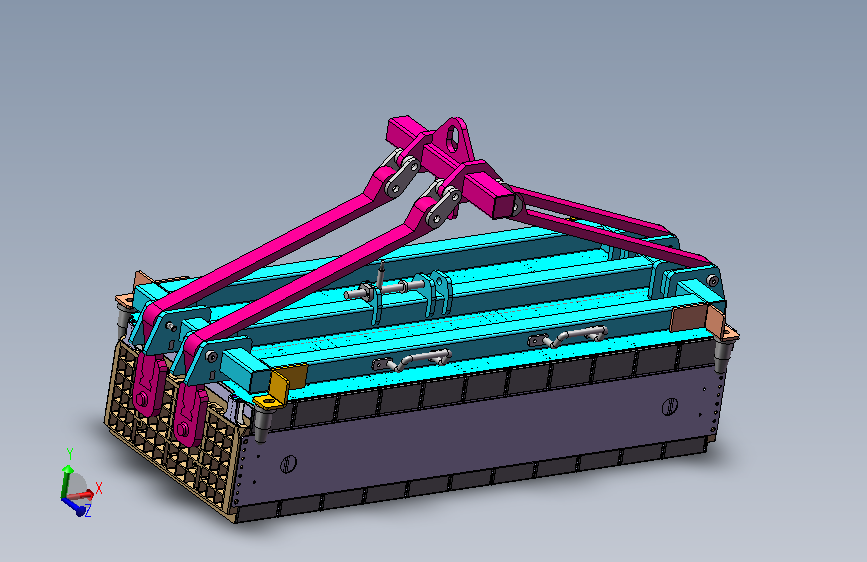This screenshot has height=562, width=867.
Task: Select the nearest long magenta lifting arm
Action: [x=310, y=277]
